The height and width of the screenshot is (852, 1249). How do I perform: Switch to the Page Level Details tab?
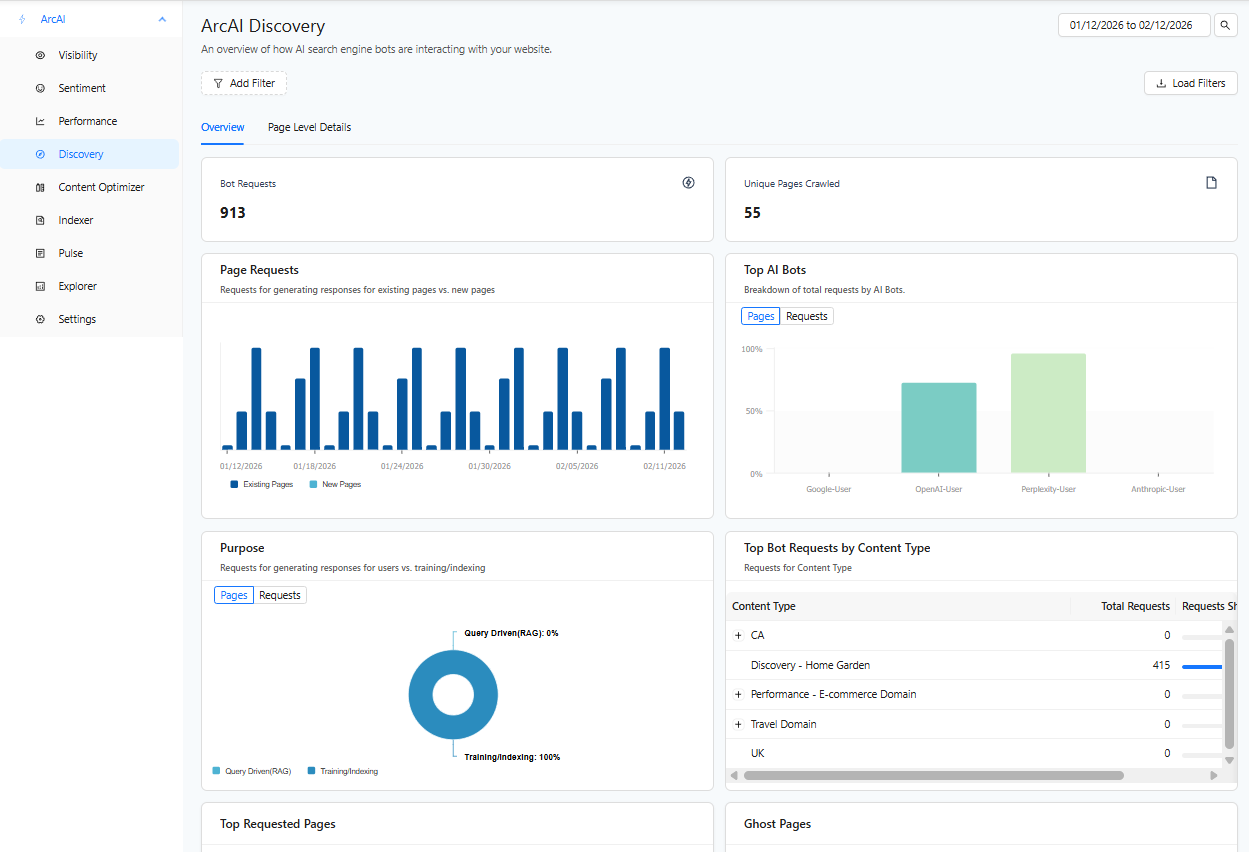[309, 128]
